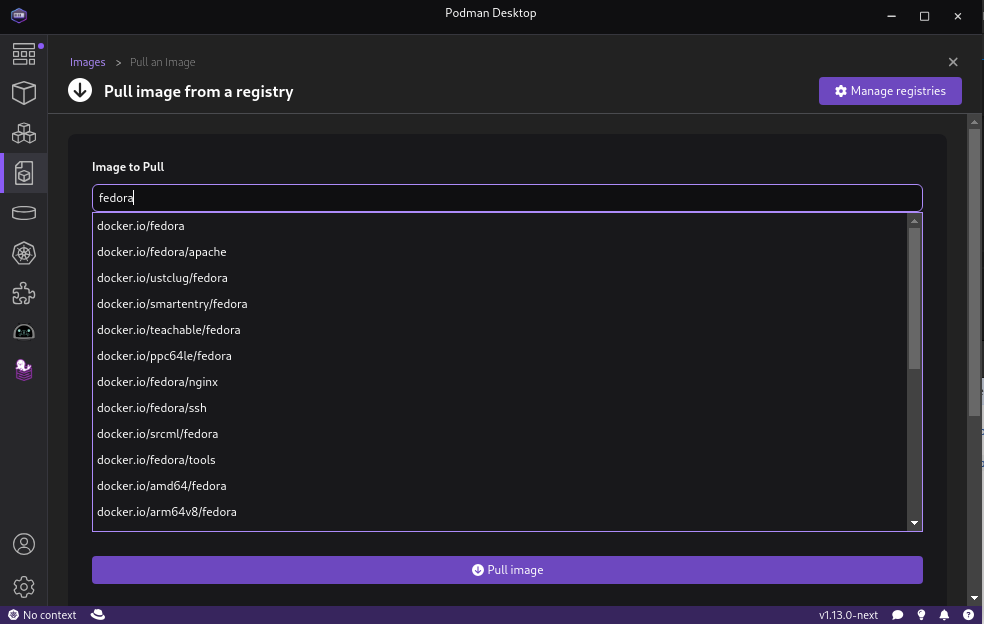Go to Containers in the sidebar

(x=24, y=93)
